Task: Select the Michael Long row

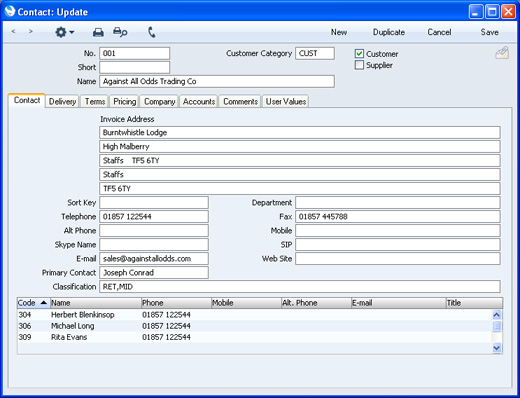Action: 255,326
